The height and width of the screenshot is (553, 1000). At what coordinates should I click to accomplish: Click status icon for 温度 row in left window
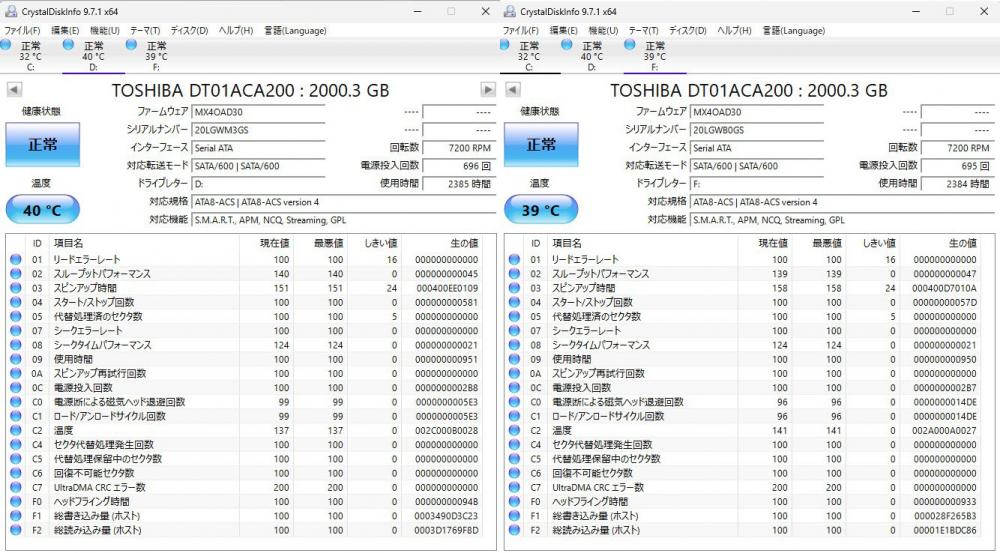(16, 431)
